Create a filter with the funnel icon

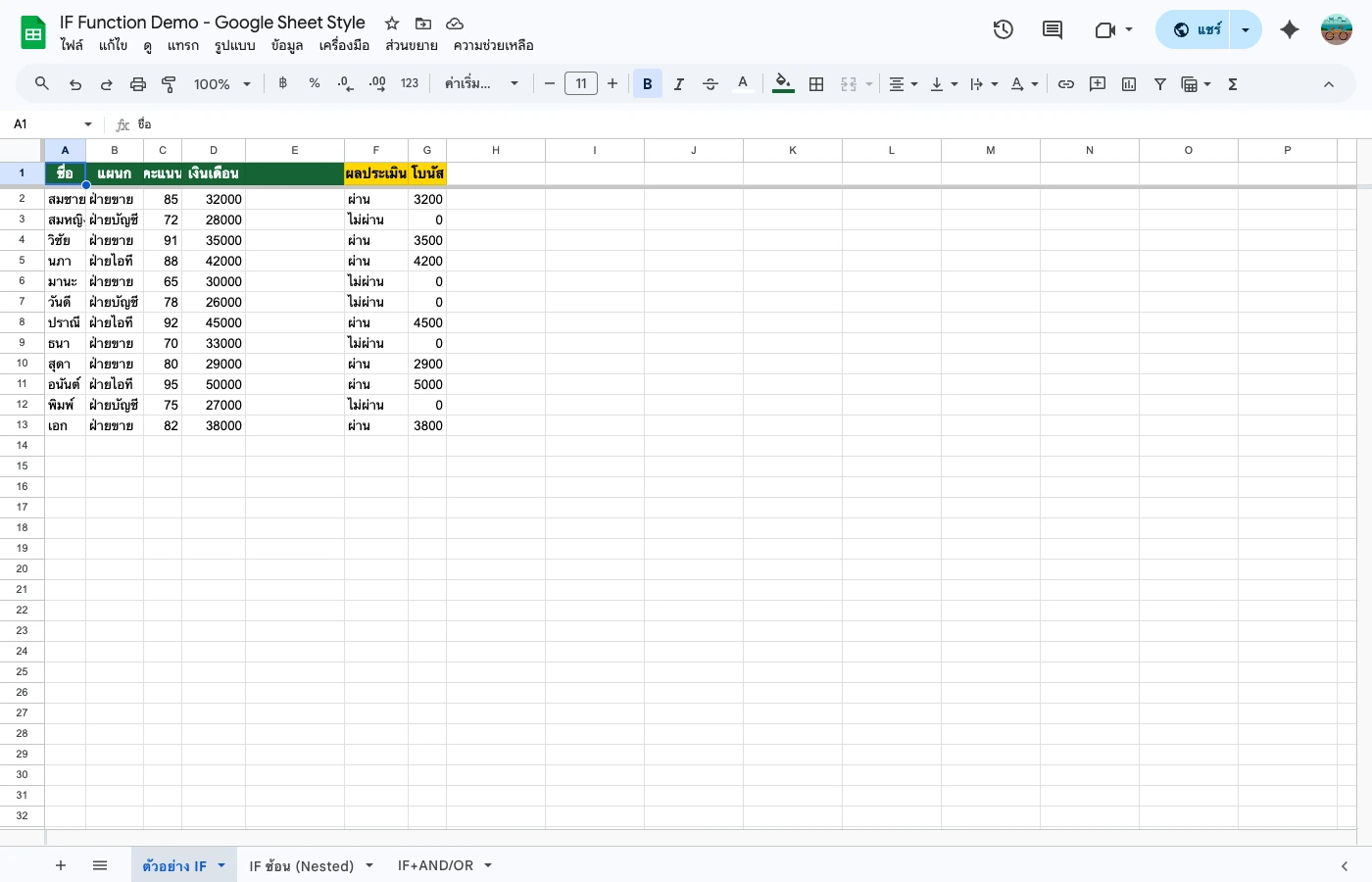coord(1159,83)
